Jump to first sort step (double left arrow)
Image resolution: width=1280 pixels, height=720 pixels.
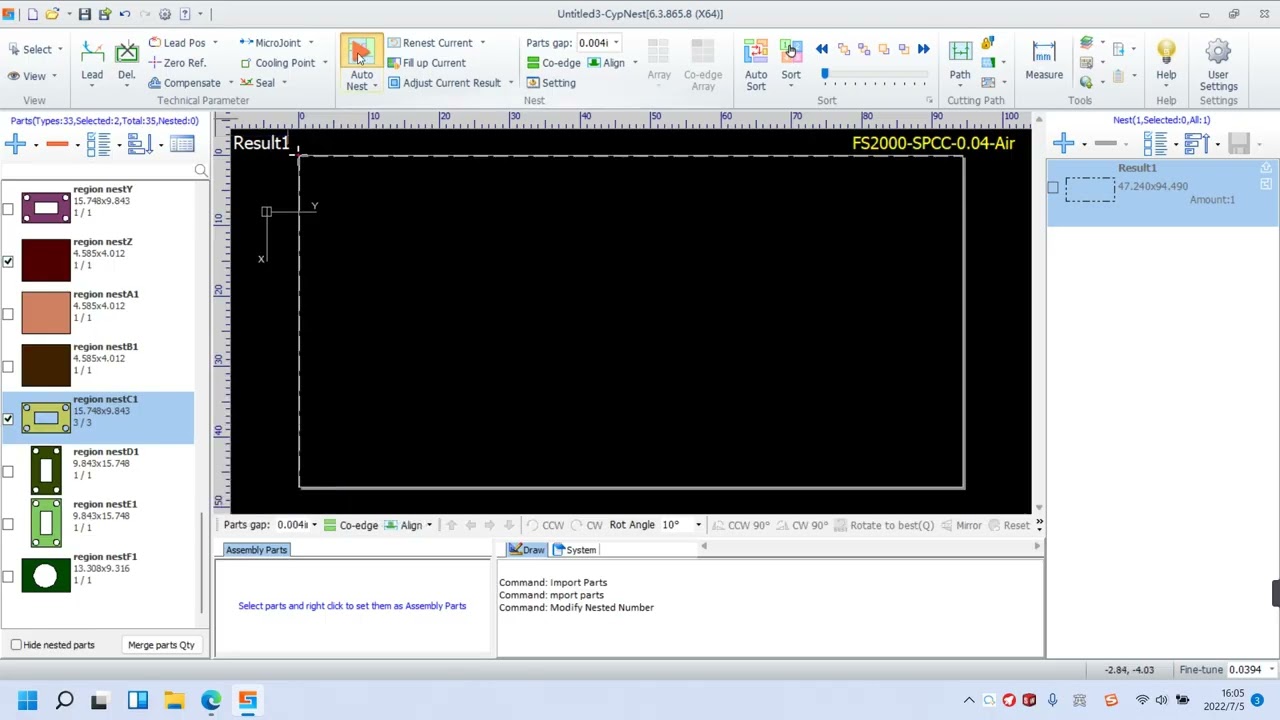[x=822, y=49]
